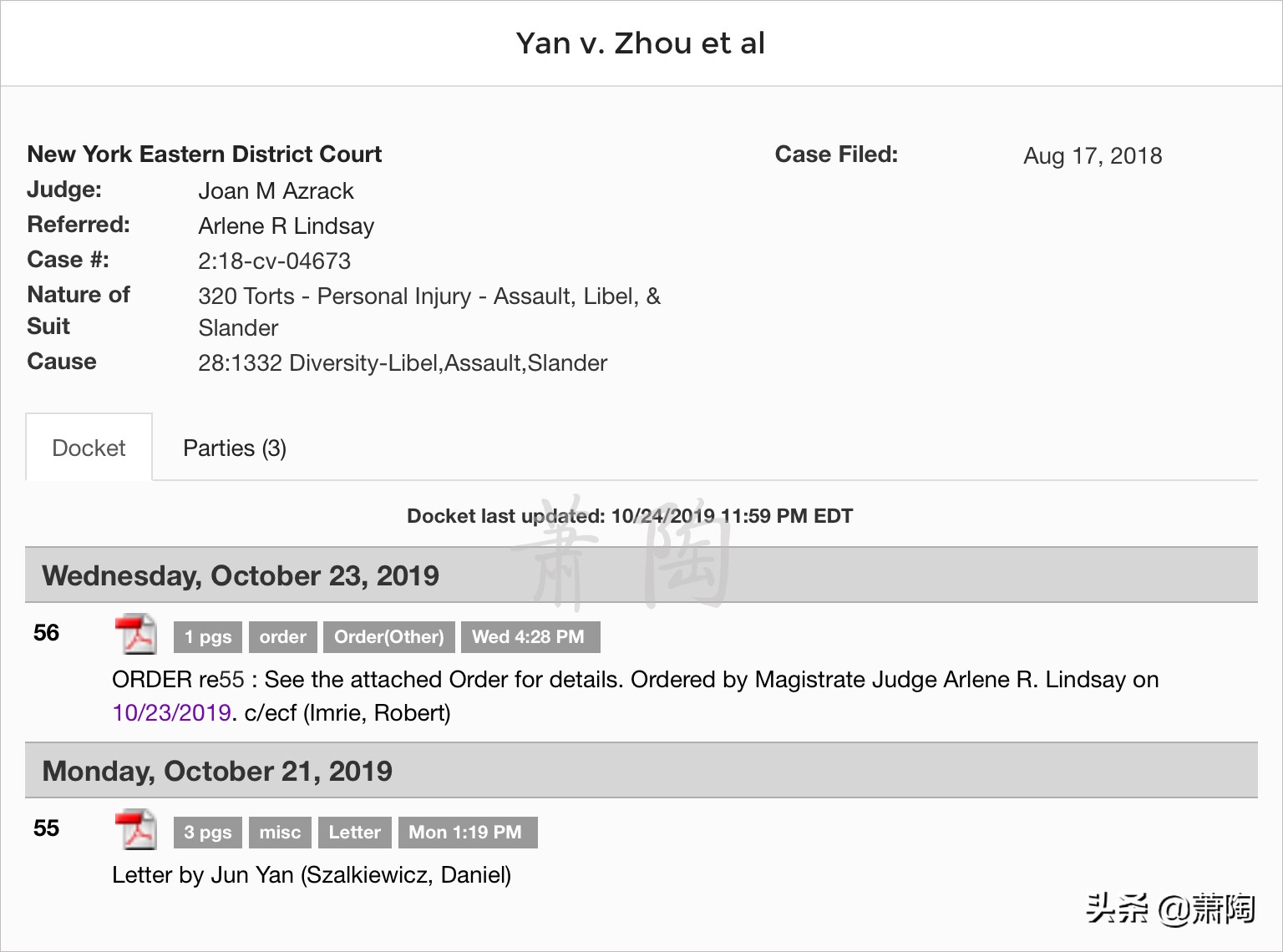Screen dimensions: 1283x952
Task: Collapse the Wednesday, October 23, 2019 section
Action: pyautogui.click(x=241, y=575)
